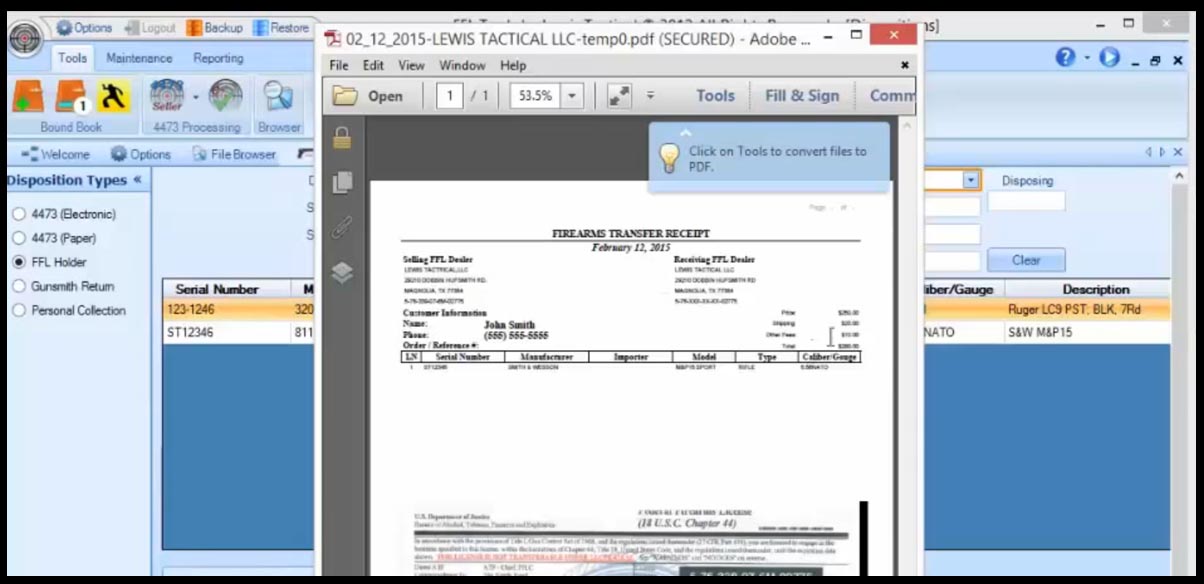
Task: Click Logout in the top bar
Action: point(150,28)
